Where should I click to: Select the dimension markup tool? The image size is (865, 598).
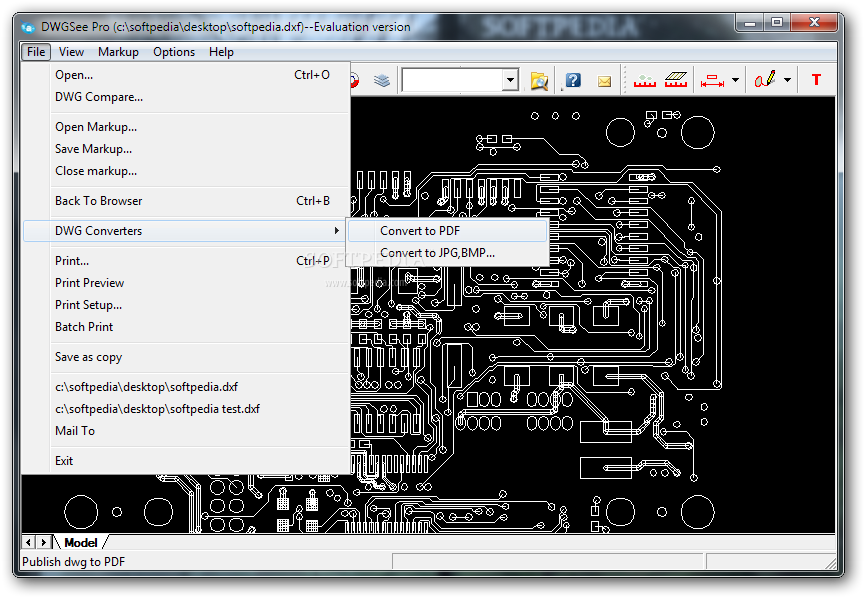(x=712, y=81)
